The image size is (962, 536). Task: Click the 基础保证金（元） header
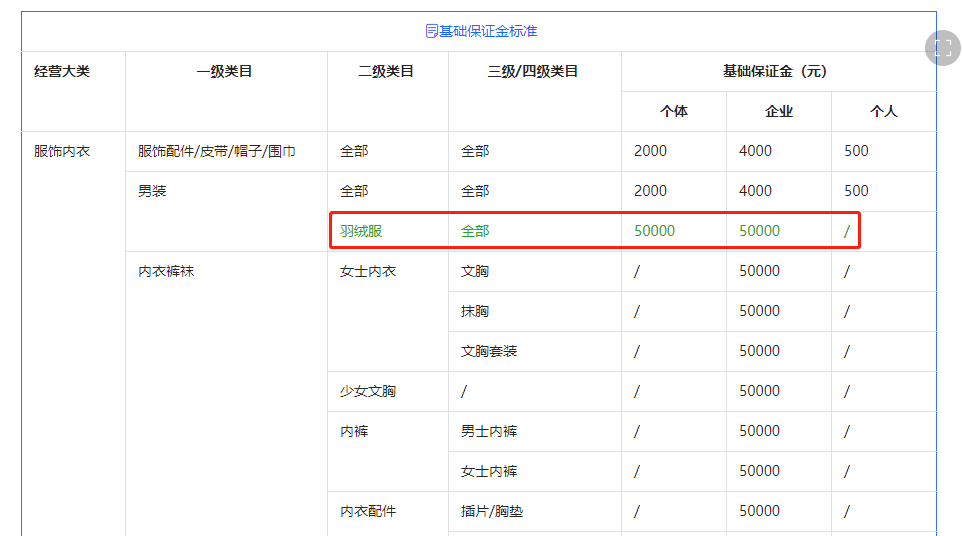(x=777, y=71)
